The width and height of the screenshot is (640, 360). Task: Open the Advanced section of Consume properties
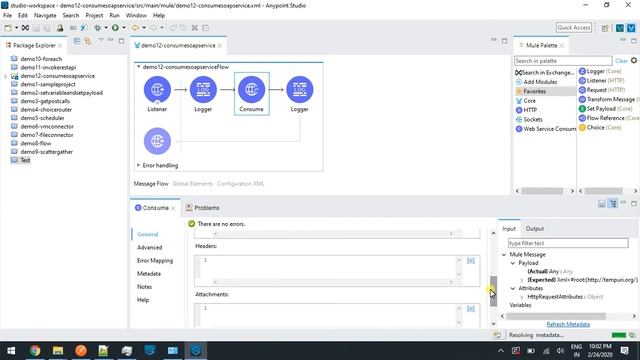coord(149,247)
